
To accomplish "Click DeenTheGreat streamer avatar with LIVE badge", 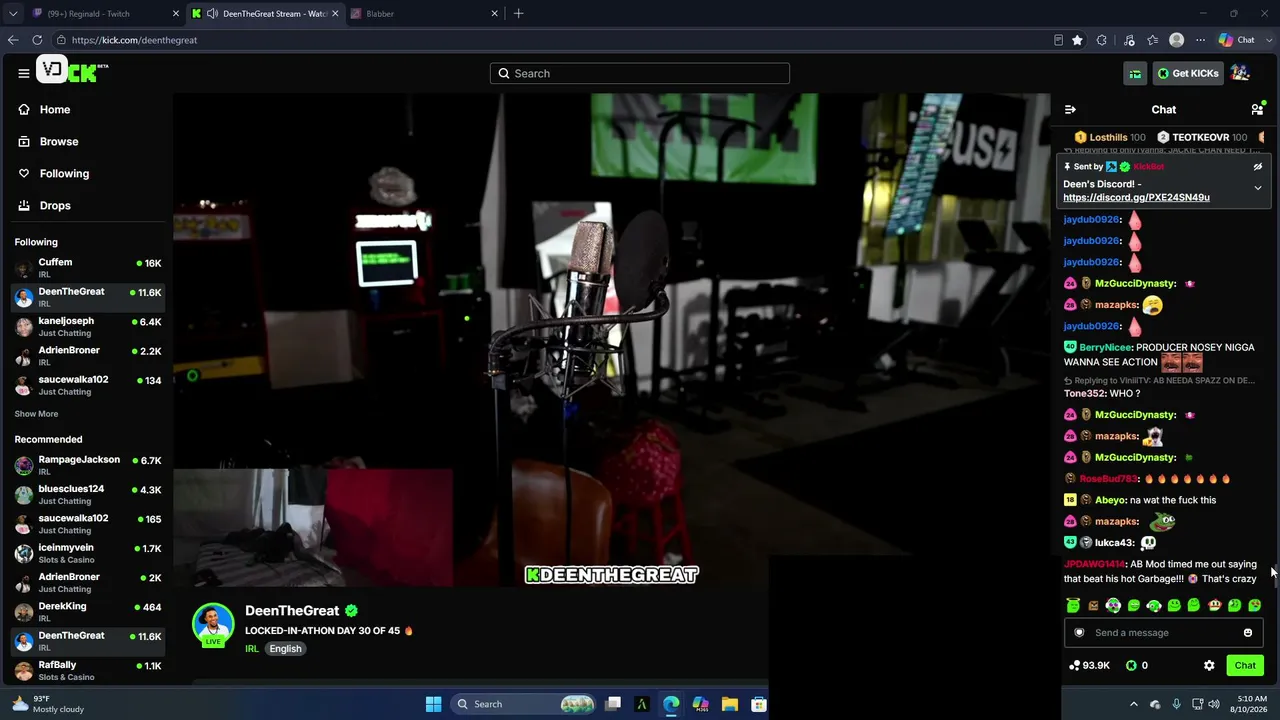I will click(x=213, y=625).
